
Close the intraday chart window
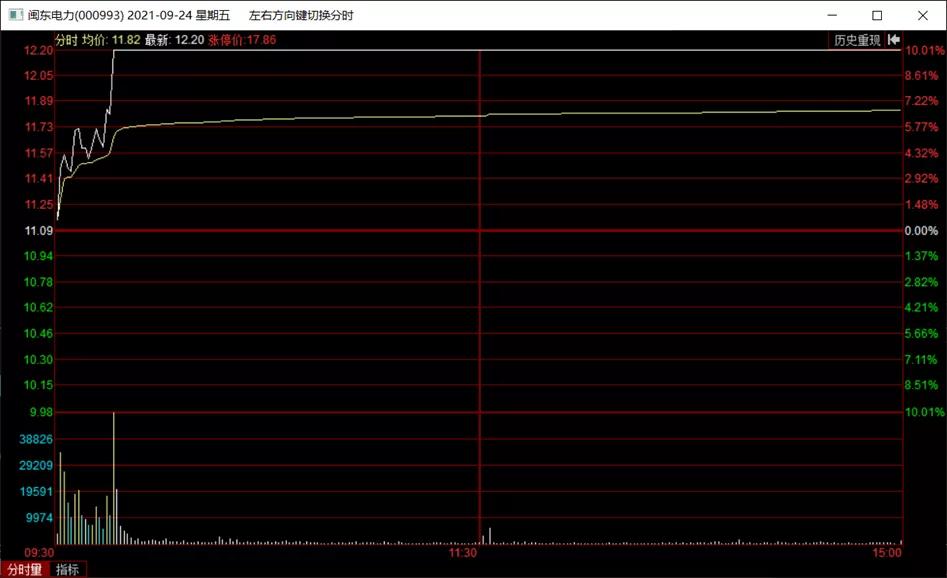[923, 15]
